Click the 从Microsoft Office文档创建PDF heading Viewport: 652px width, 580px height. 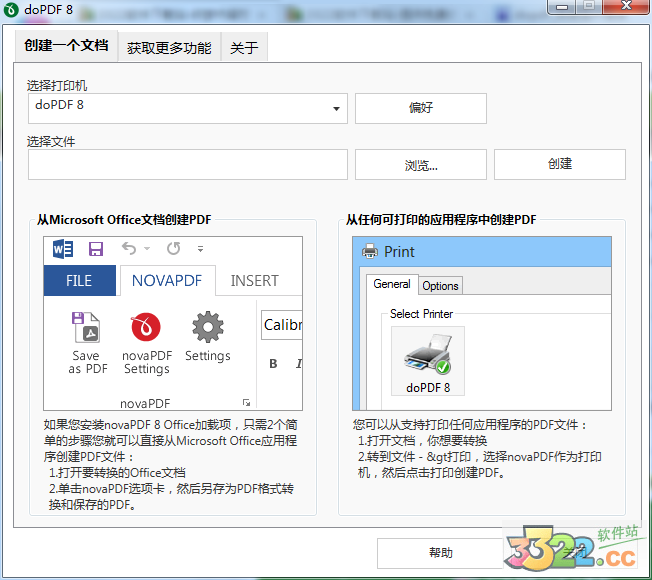pyautogui.click(x=124, y=220)
